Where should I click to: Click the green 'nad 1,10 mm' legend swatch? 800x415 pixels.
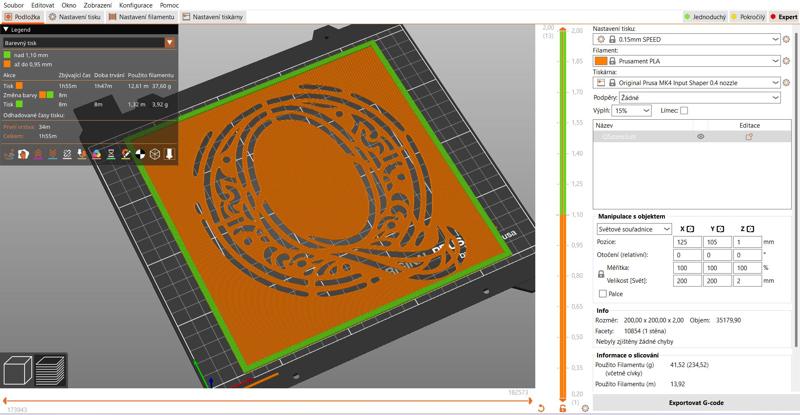coord(7,55)
